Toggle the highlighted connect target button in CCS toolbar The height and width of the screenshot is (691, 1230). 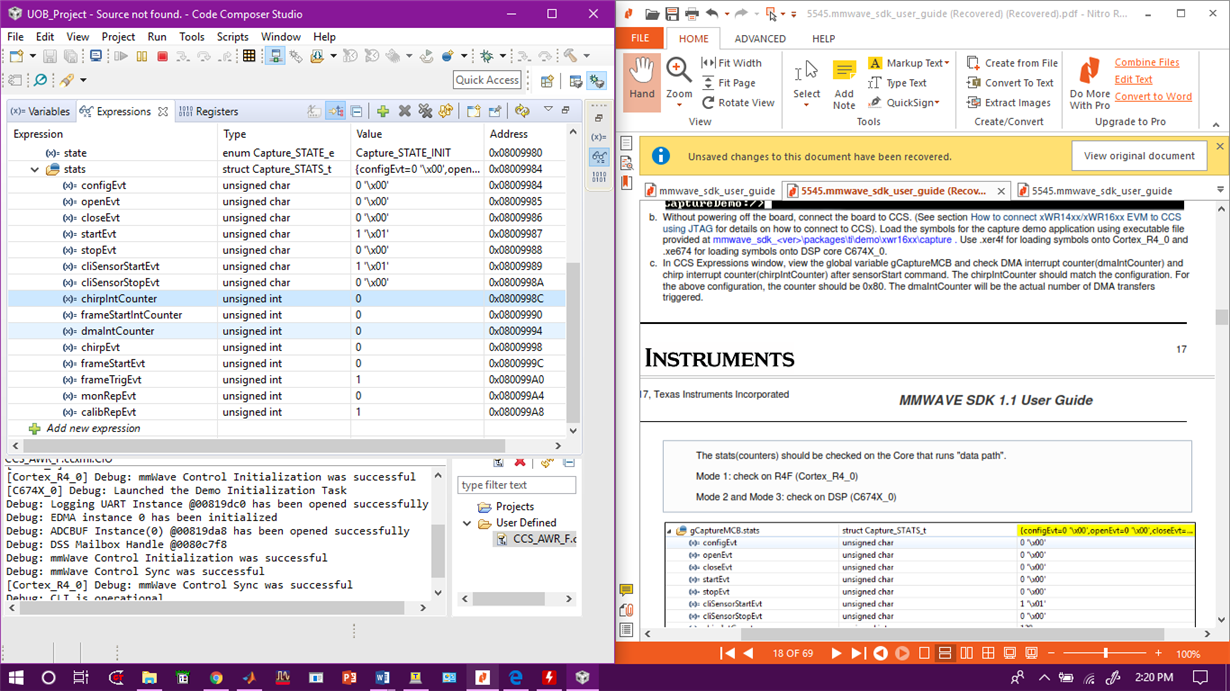[x=276, y=56]
